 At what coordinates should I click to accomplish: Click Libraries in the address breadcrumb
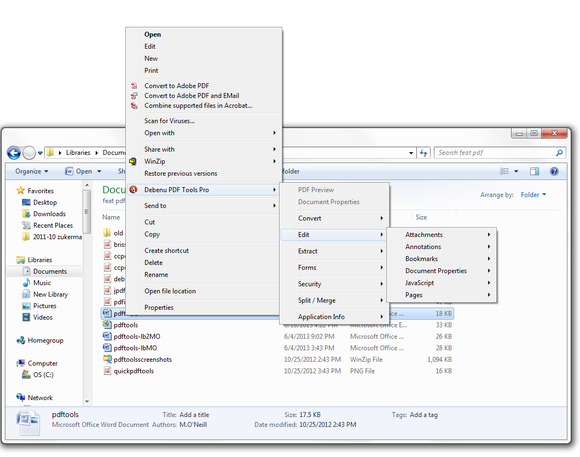click(78, 152)
